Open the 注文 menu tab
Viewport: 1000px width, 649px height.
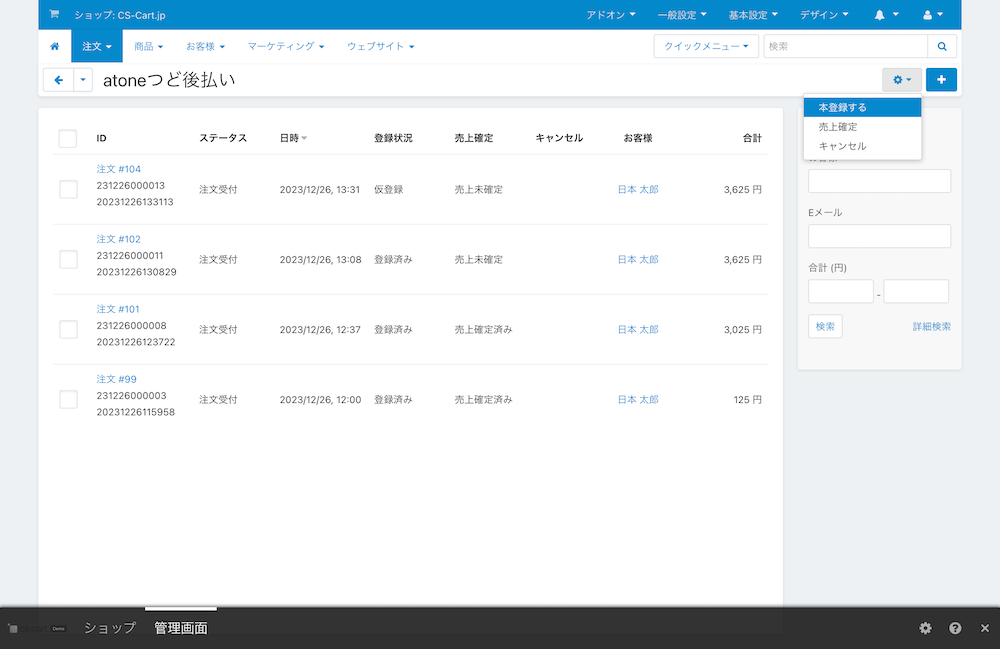[97, 46]
